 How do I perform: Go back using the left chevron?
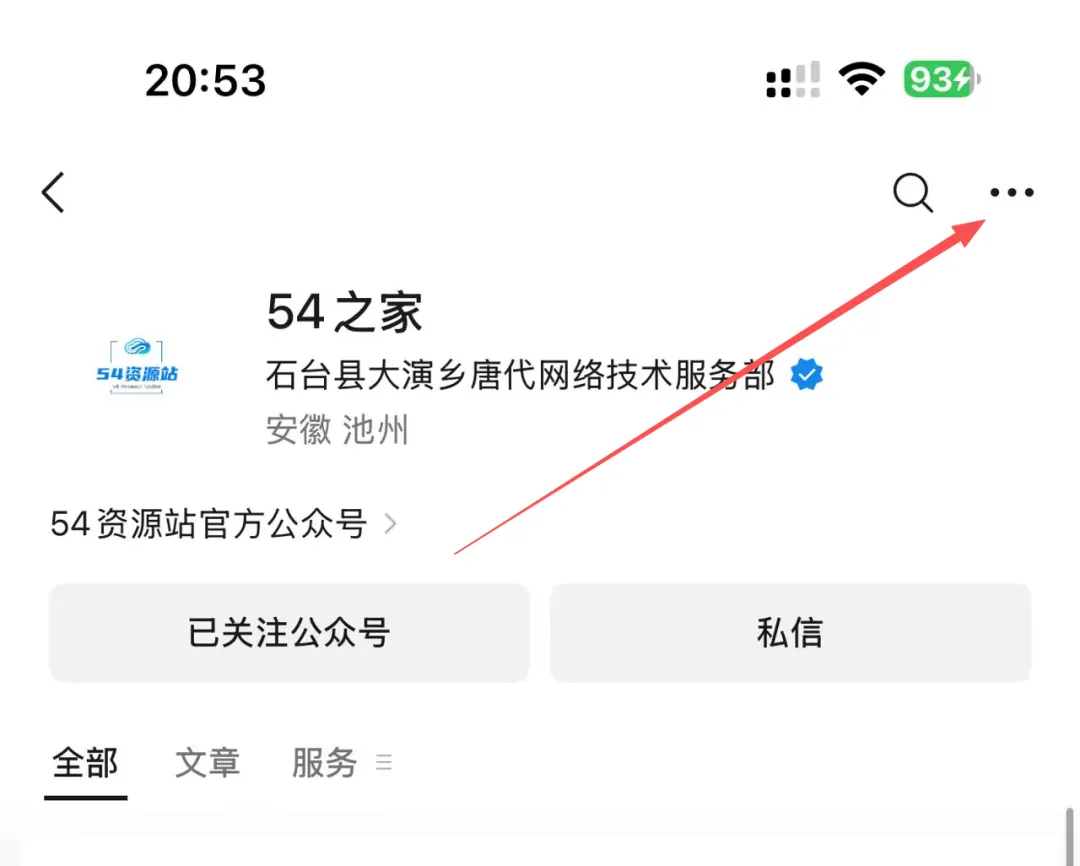click(53, 192)
